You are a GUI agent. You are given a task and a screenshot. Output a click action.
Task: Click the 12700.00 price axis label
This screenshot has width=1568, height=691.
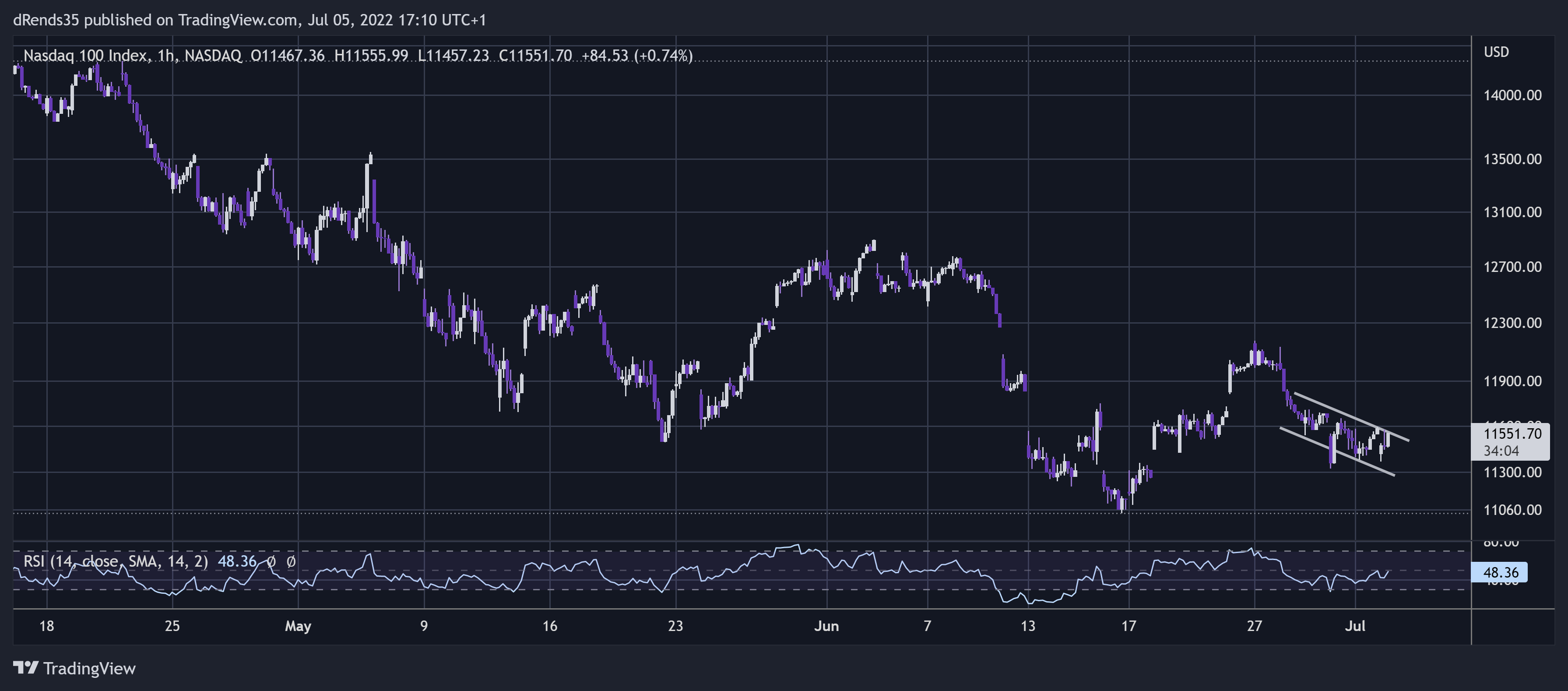coord(1512,267)
